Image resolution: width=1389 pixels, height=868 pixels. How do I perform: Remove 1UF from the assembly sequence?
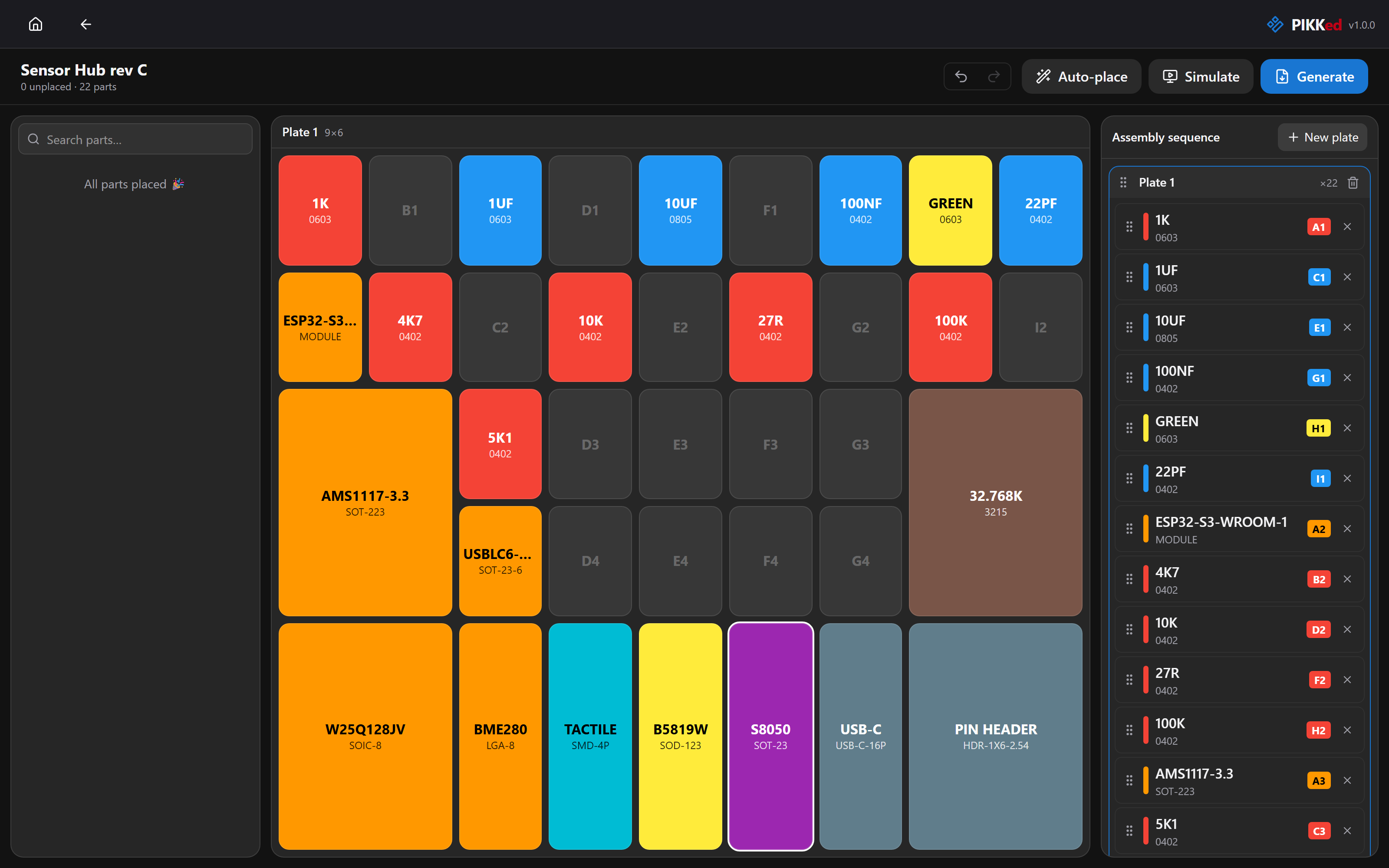tap(1347, 277)
